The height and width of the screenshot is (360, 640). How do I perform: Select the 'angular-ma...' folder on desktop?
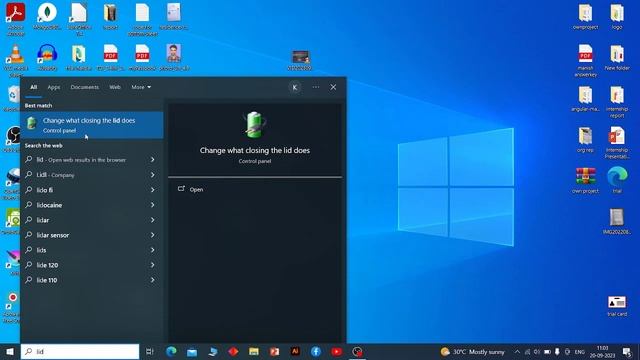(585, 99)
